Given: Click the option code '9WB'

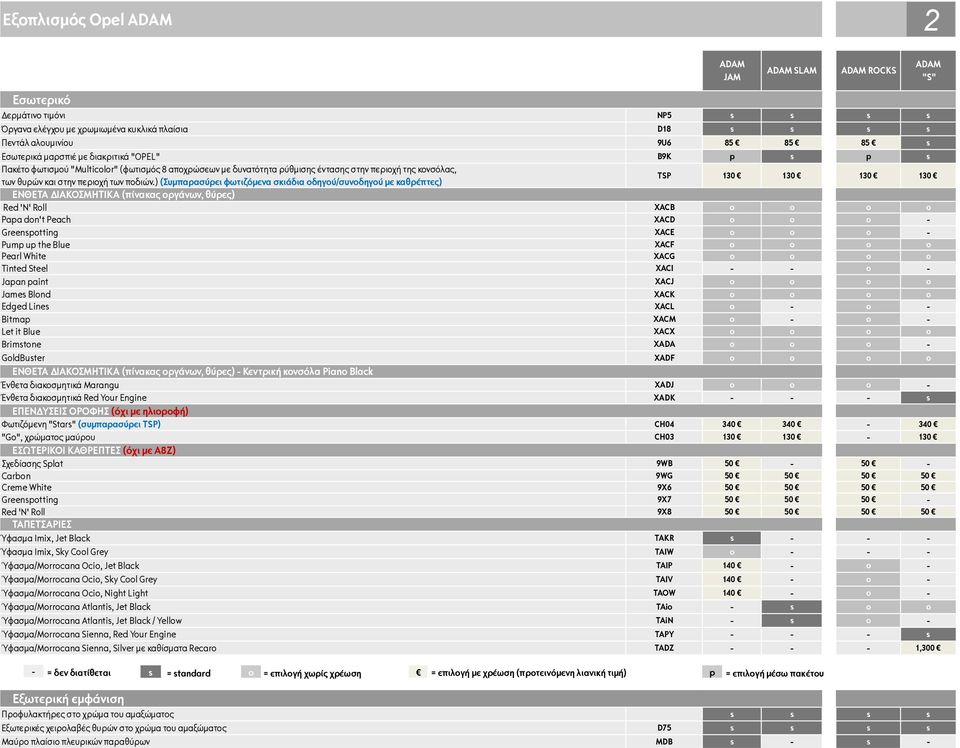Looking at the screenshot, I should point(664,464).
